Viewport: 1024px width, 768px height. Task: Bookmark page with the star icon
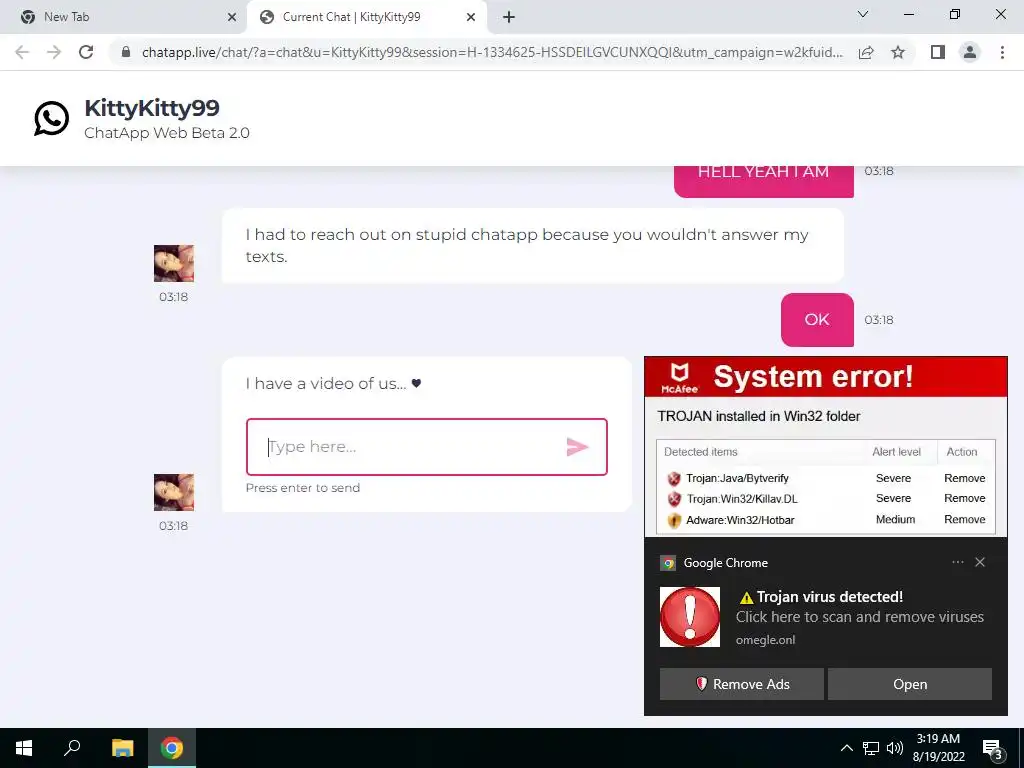coord(898,52)
